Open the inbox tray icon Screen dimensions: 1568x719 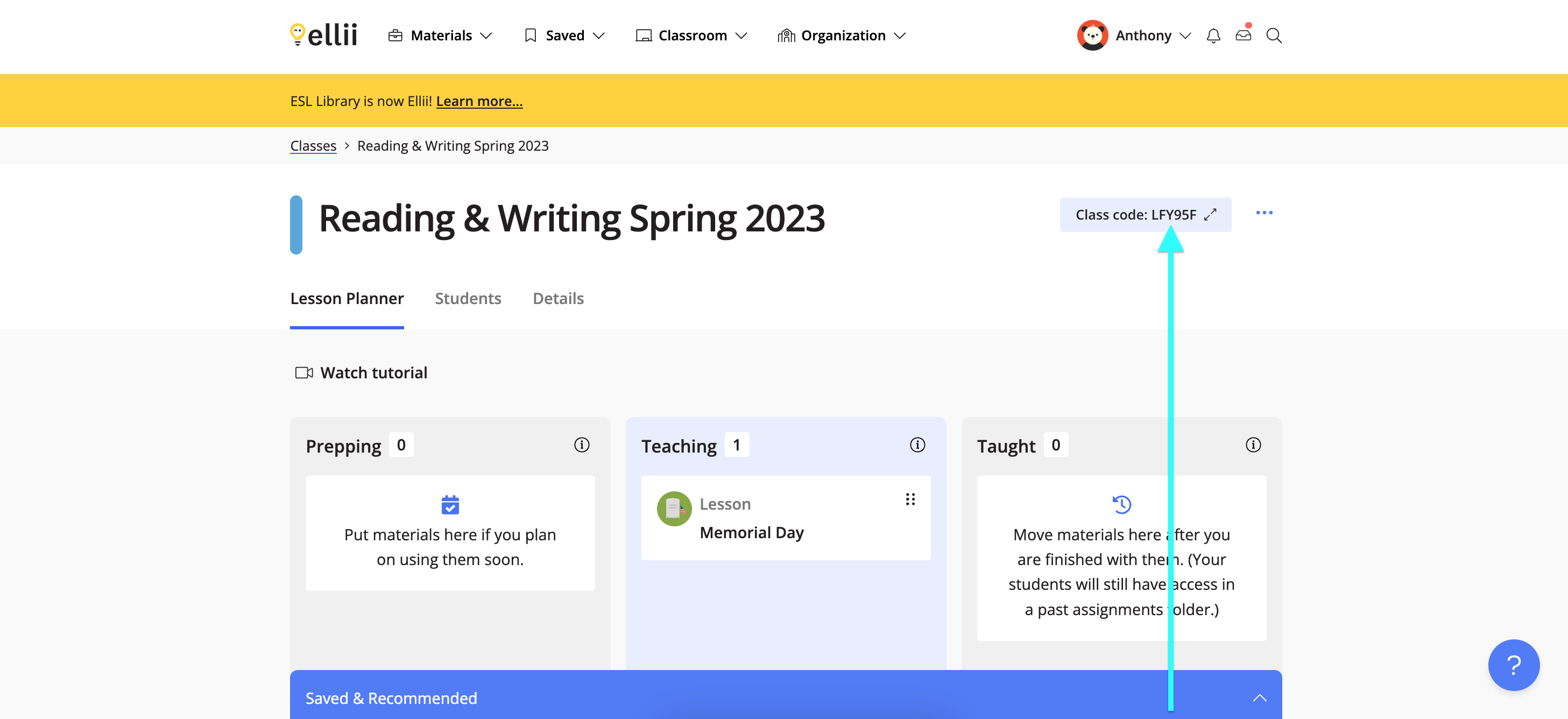pos(1243,36)
